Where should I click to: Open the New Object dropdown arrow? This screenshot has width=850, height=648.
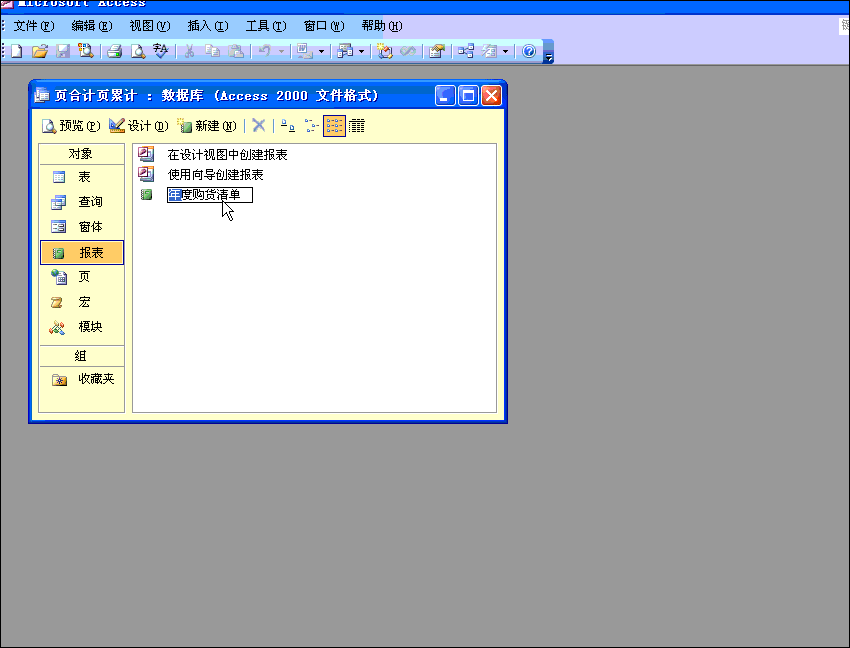coord(505,52)
